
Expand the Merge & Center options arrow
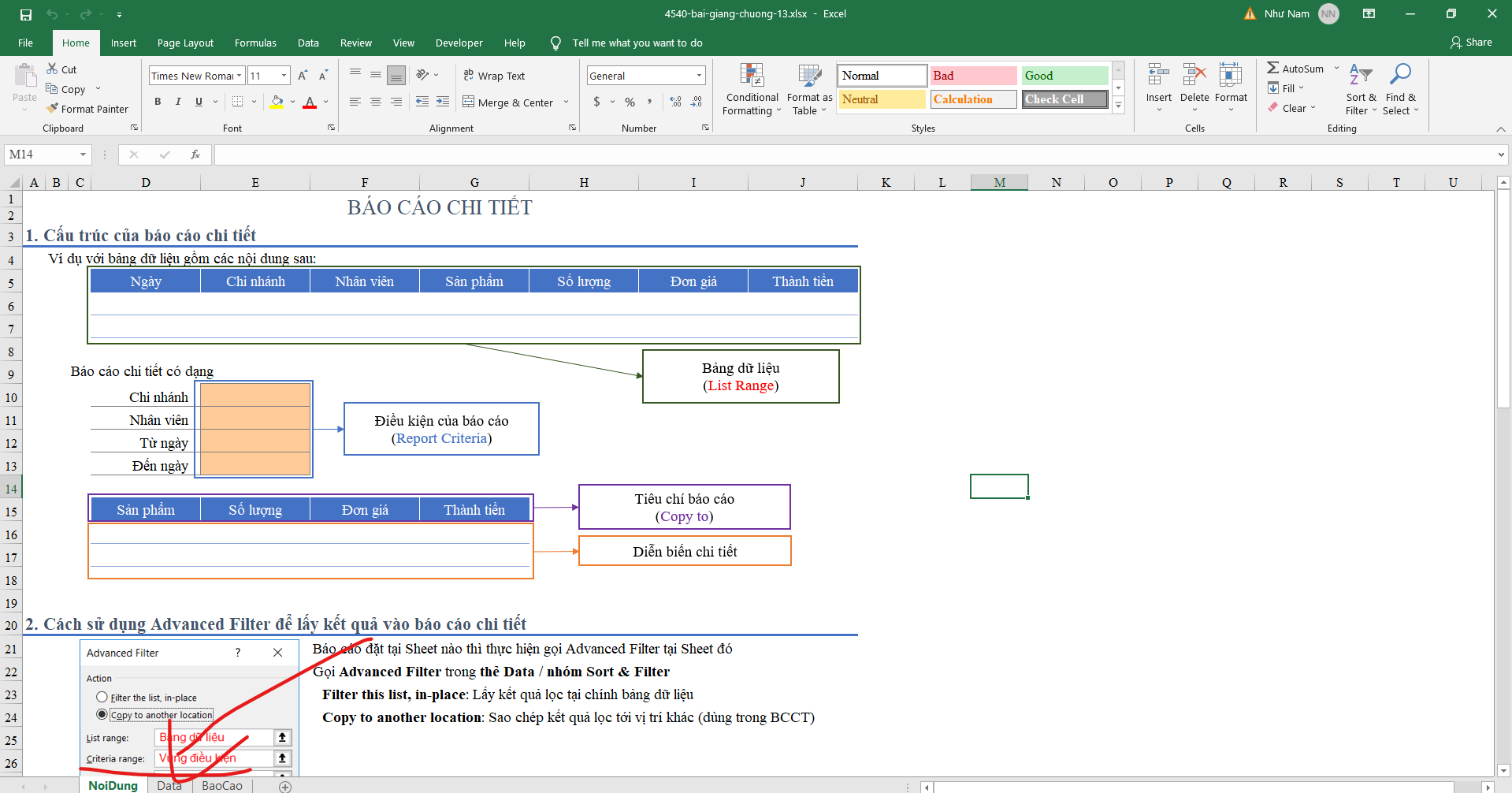click(x=566, y=102)
